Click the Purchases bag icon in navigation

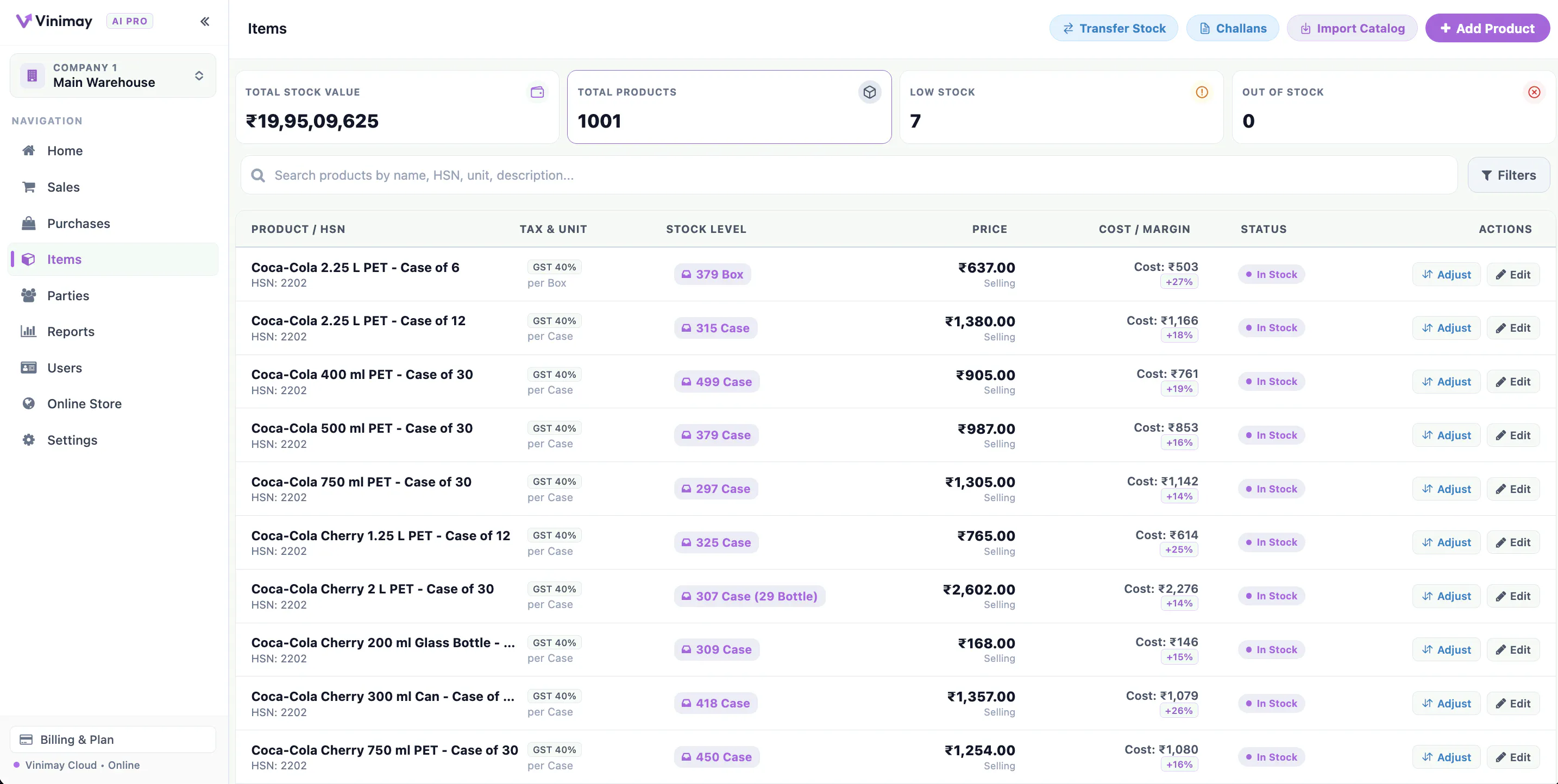[28, 223]
